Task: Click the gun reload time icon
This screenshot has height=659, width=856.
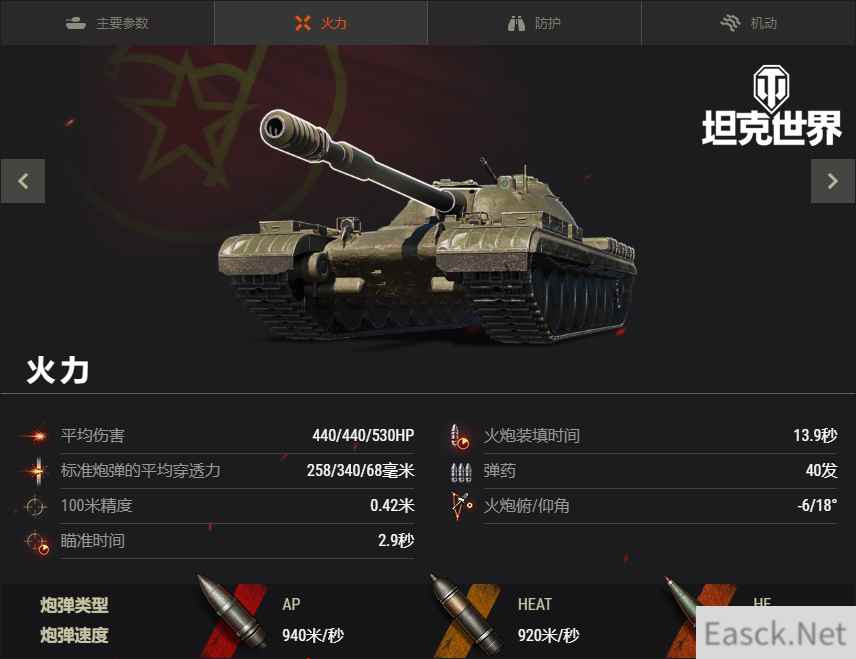Action: [460, 436]
